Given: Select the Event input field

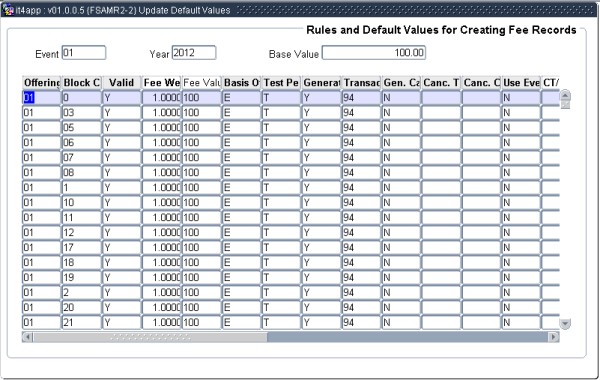Looking at the screenshot, I should (x=84, y=53).
